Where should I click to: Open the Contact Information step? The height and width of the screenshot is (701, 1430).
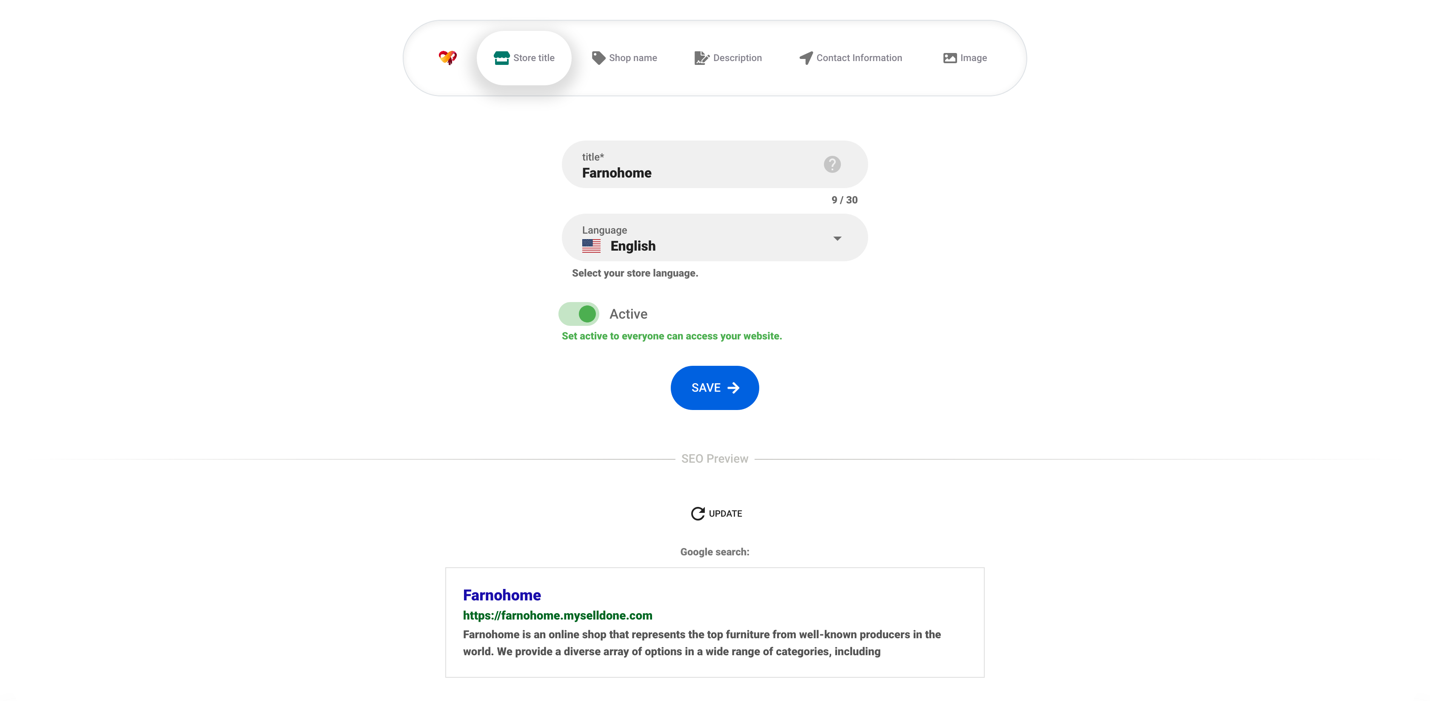click(850, 58)
